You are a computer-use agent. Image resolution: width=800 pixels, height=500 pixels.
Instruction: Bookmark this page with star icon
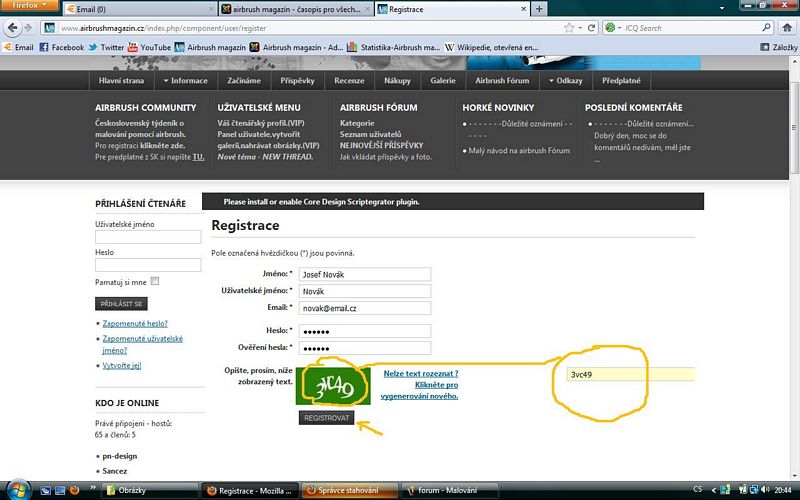click(x=567, y=28)
